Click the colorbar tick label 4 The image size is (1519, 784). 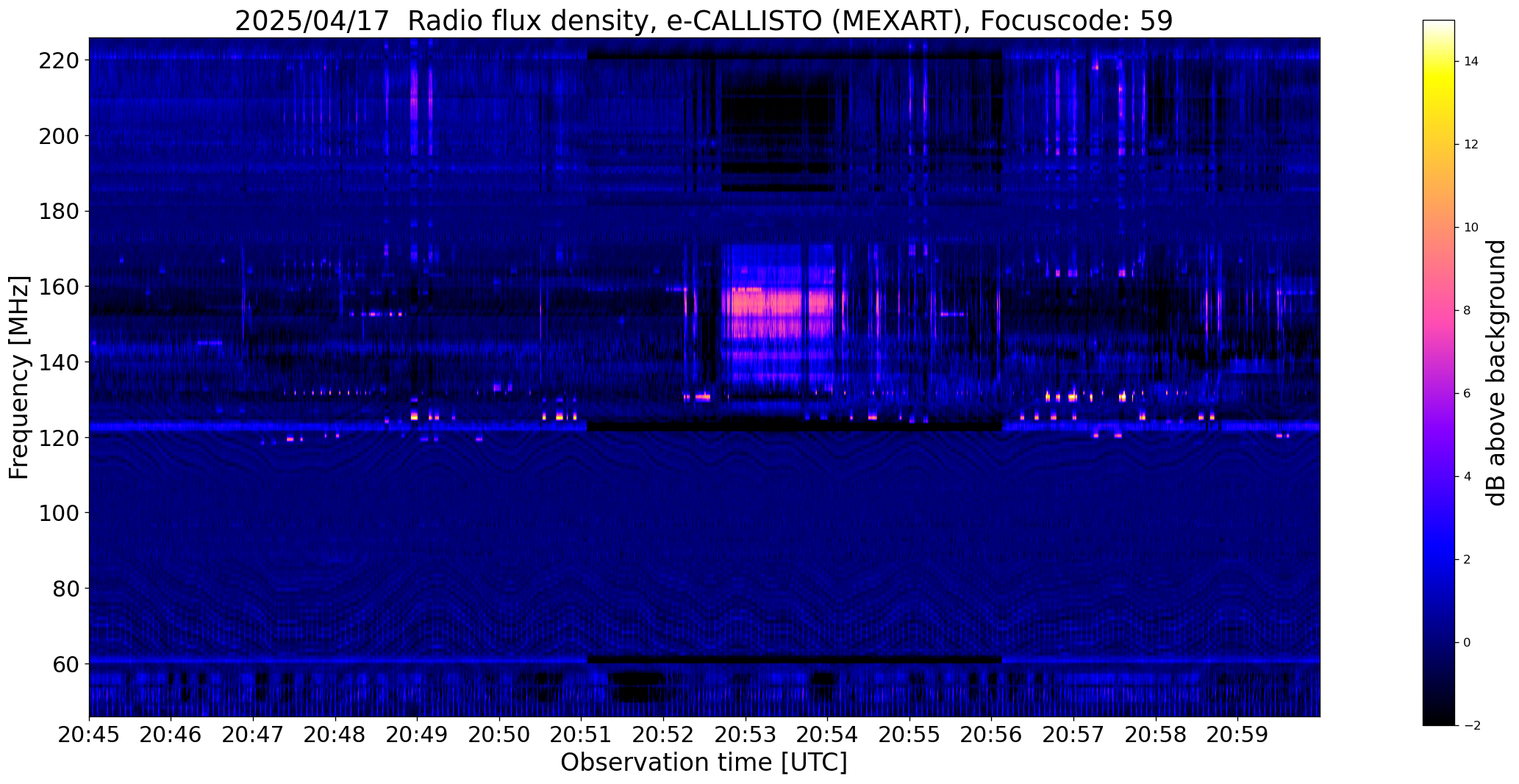tap(1468, 477)
